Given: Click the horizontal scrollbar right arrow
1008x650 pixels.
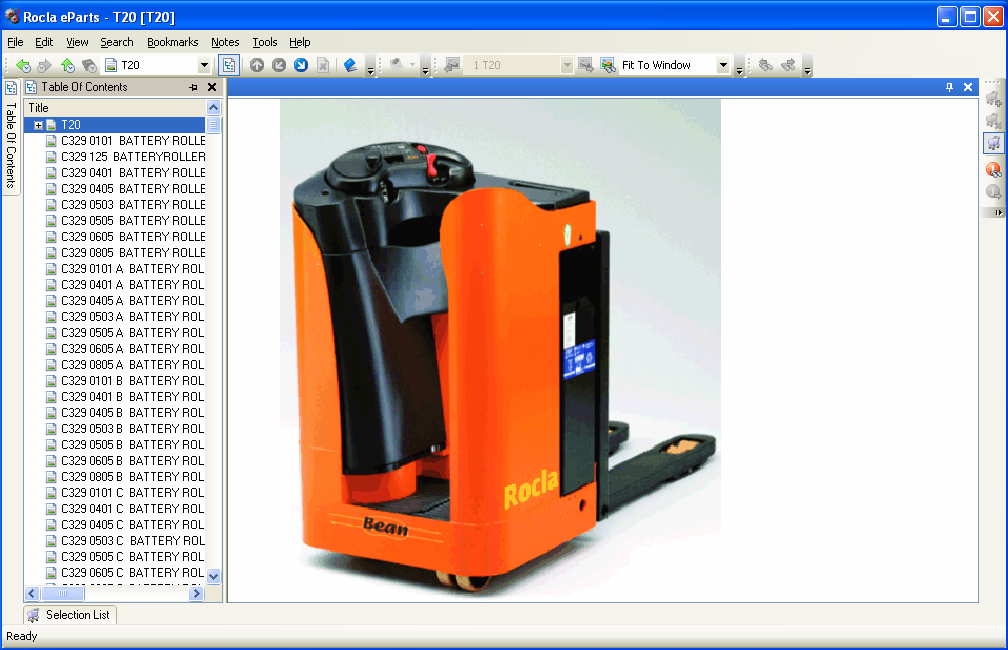Looking at the screenshot, I should coord(197,593).
